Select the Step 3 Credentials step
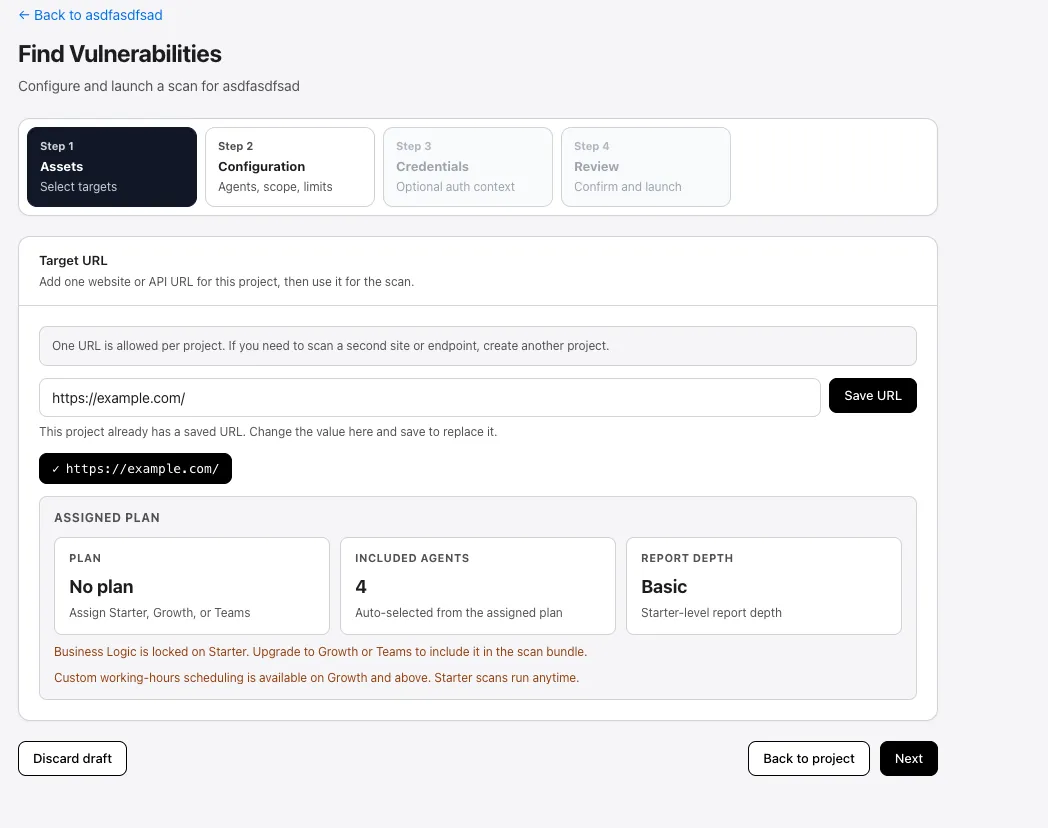This screenshot has width=1048, height=828. (467, 166)
